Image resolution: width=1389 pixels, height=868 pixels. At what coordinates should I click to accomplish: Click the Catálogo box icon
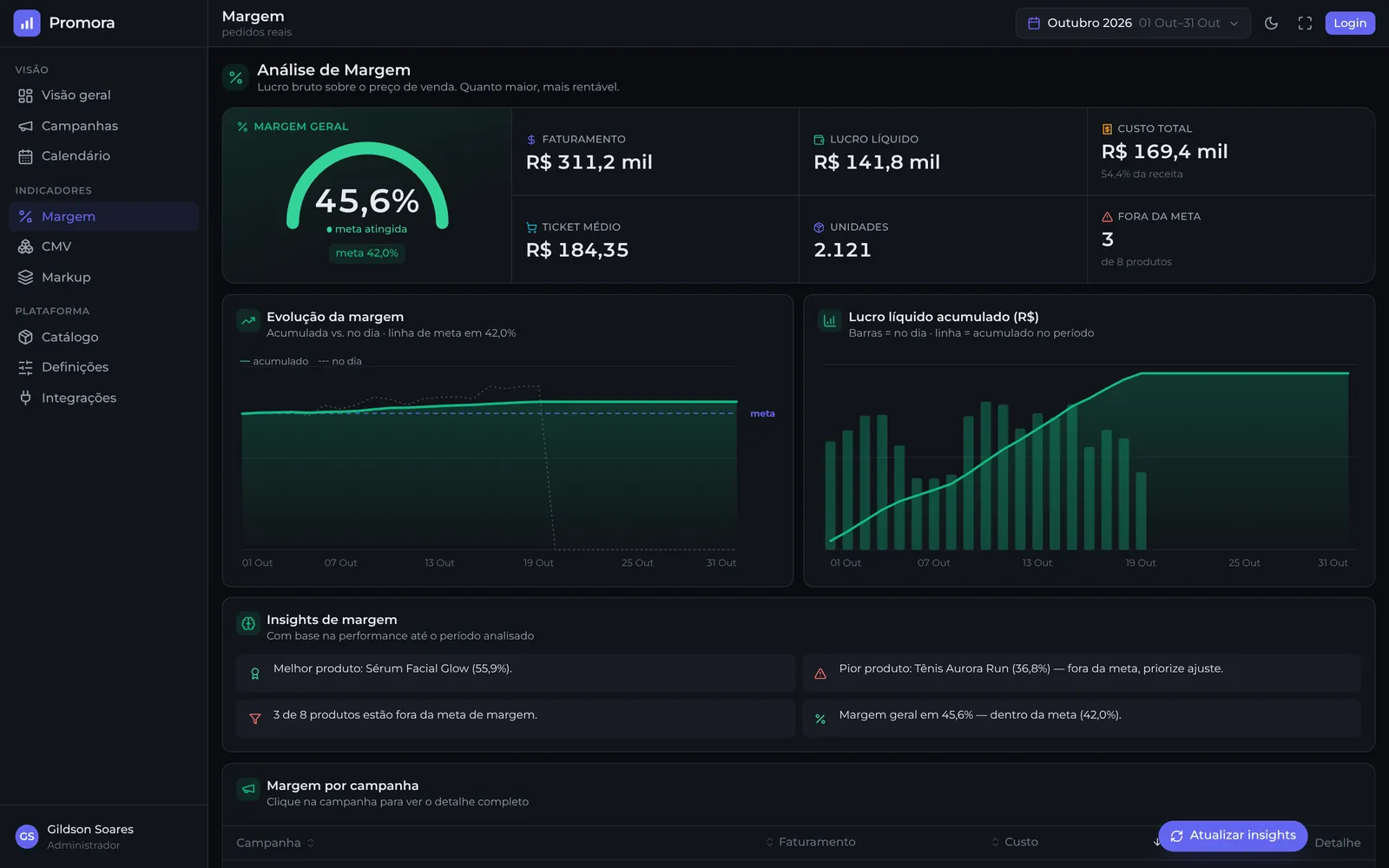(25, 337)
